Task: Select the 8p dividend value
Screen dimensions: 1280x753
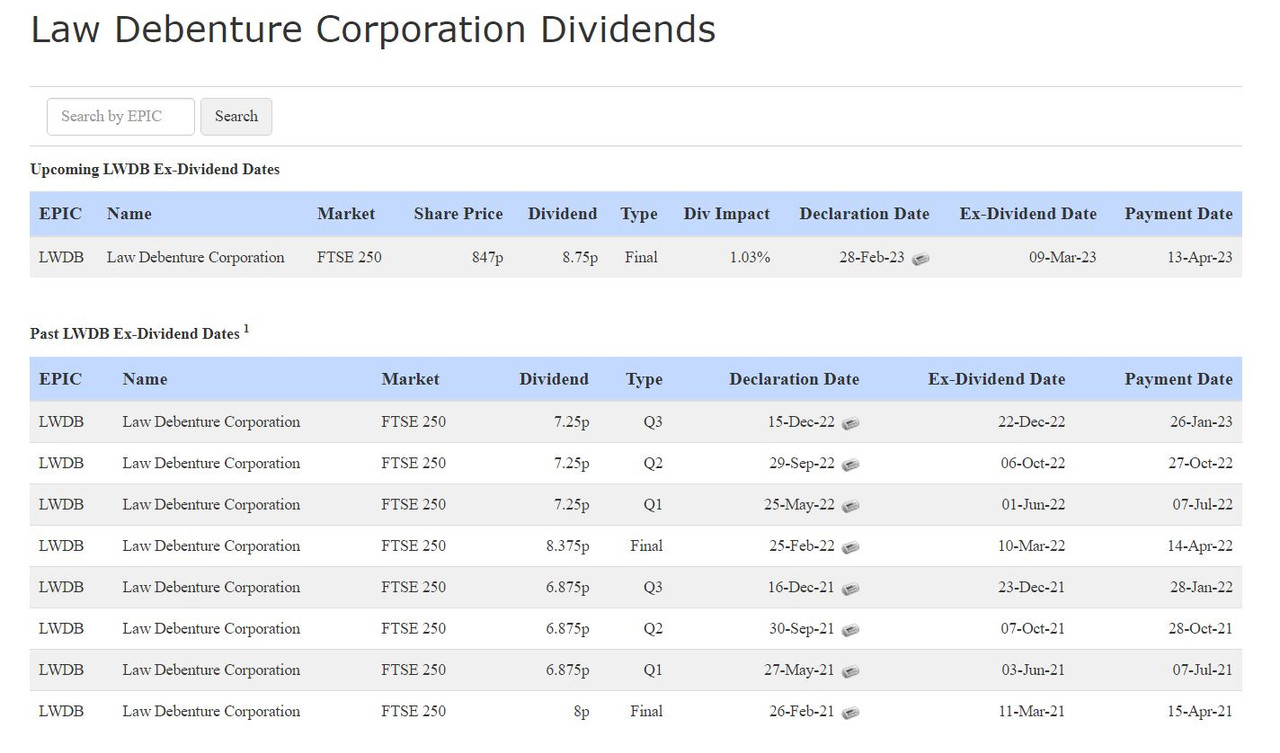Action: [x=580, y=712]
